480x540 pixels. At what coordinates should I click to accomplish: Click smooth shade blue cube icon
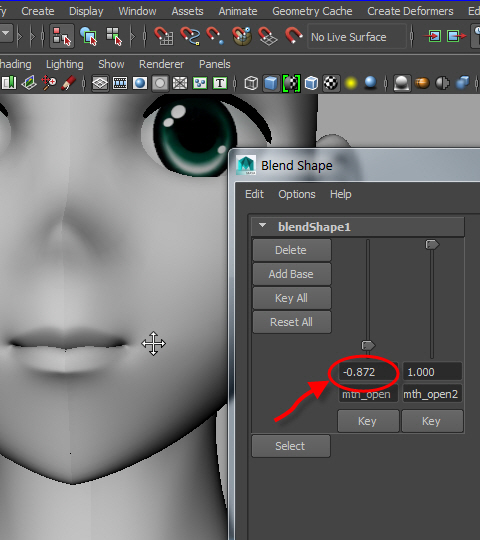click(271, 83)
